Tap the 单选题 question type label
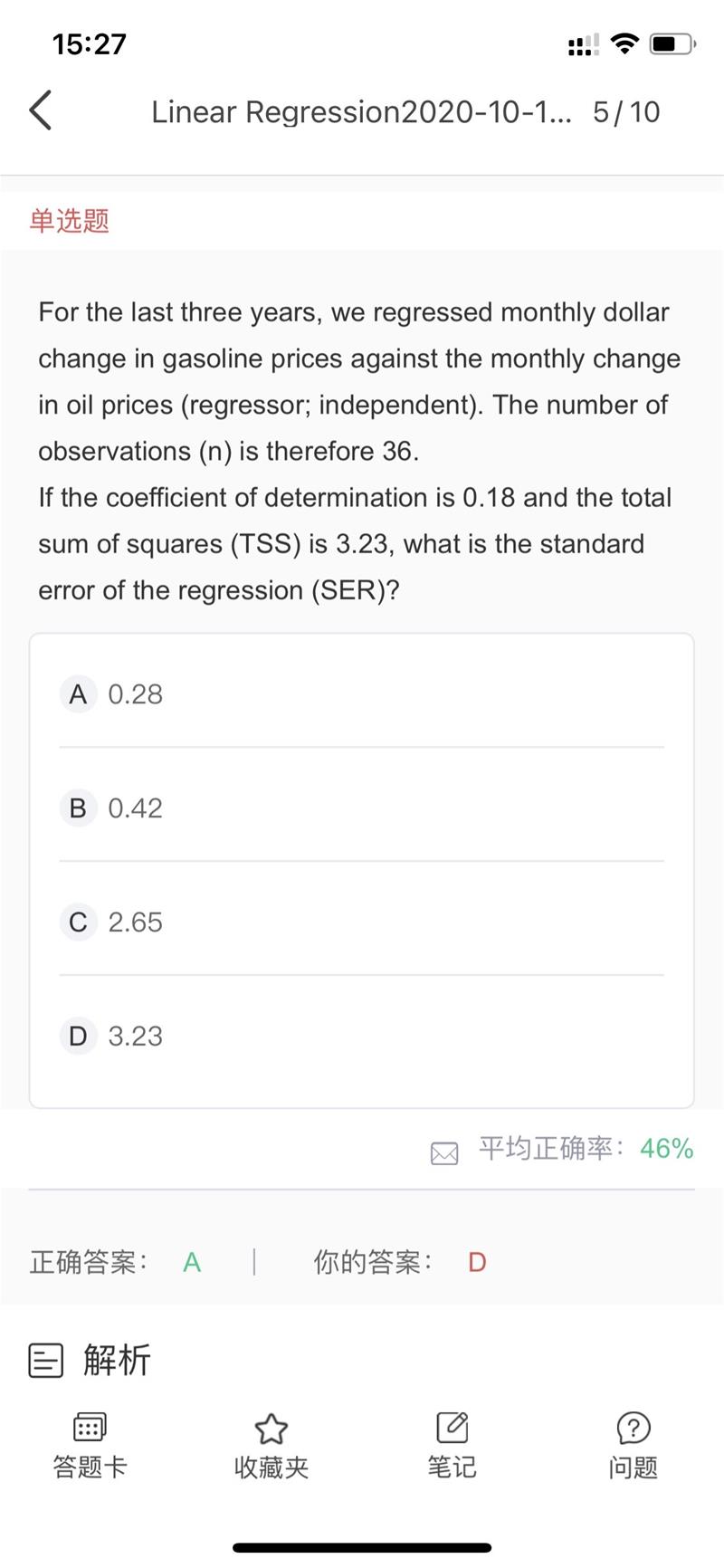Screen dimensions: 724x1568 pos(70,221)
